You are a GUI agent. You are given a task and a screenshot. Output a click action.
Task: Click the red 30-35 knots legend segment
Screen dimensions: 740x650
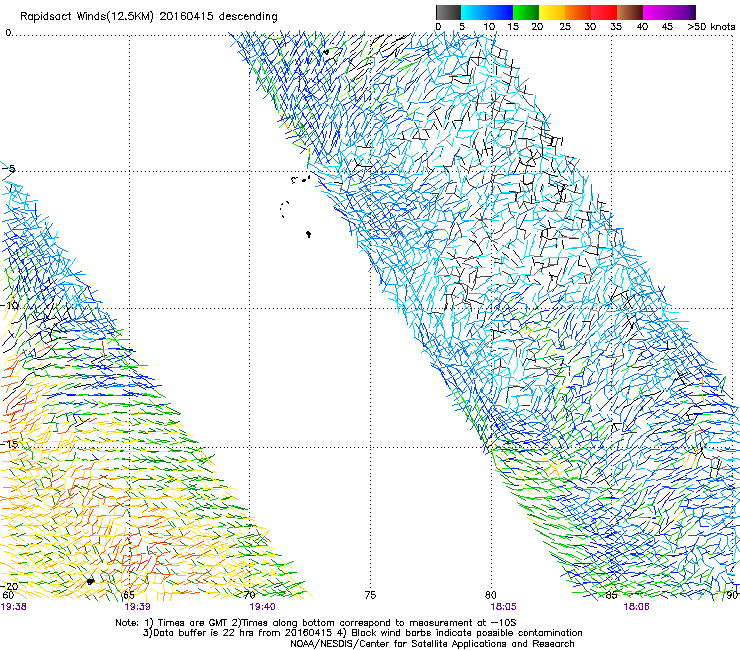pos(604,12)
